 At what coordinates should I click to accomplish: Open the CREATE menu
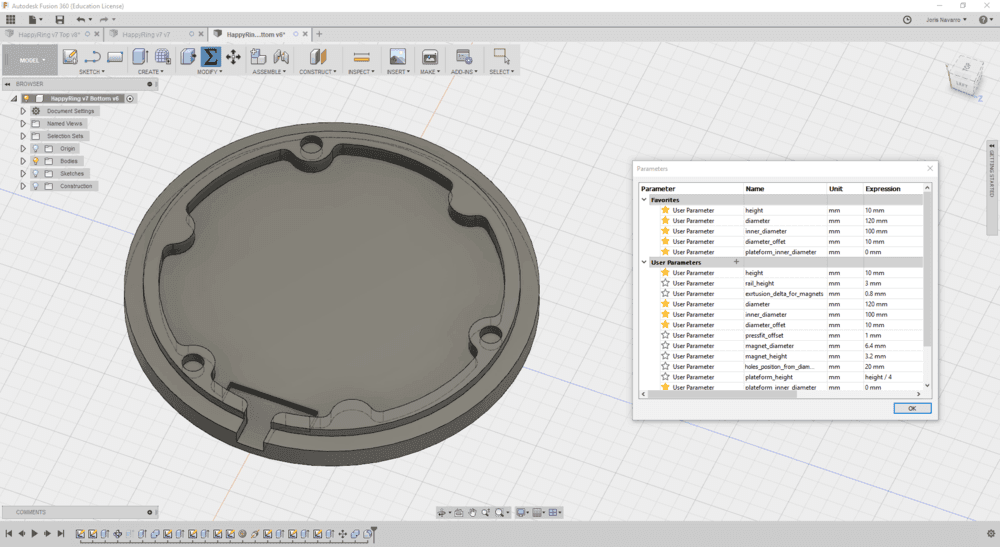click(x=151, y=72)
